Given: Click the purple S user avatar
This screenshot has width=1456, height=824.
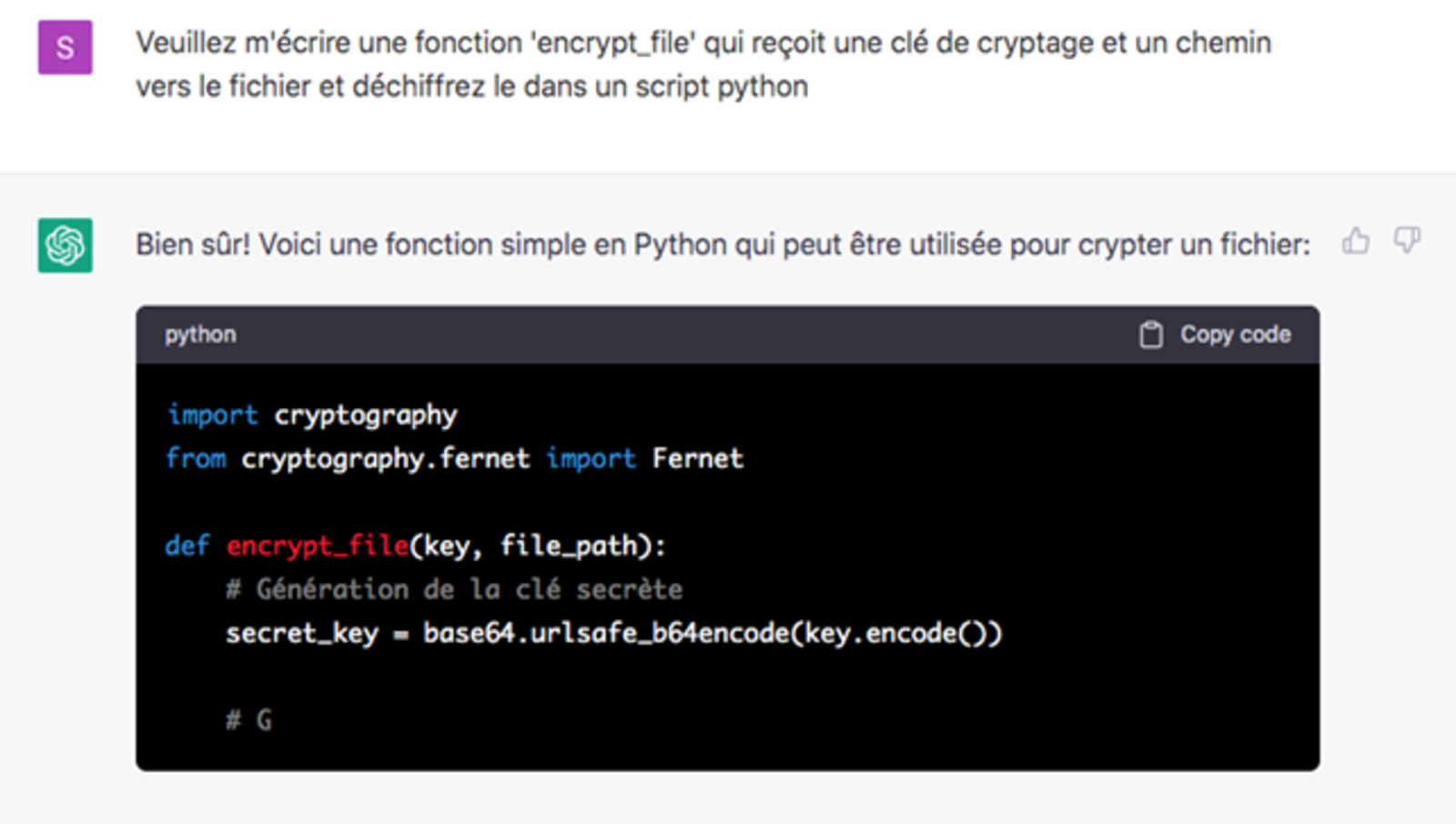Looking at the screenshot, I should (x=65, y=47).
